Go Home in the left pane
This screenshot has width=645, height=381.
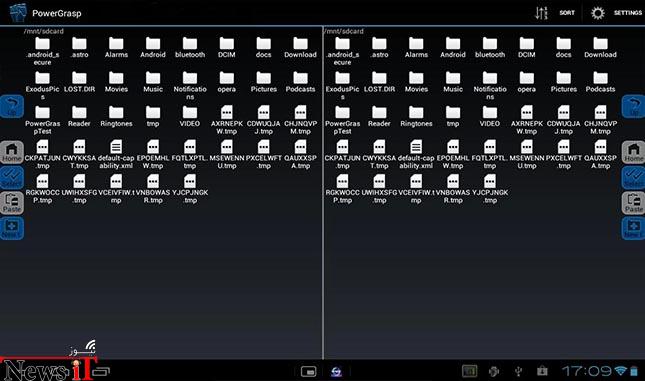pos(12,152)
